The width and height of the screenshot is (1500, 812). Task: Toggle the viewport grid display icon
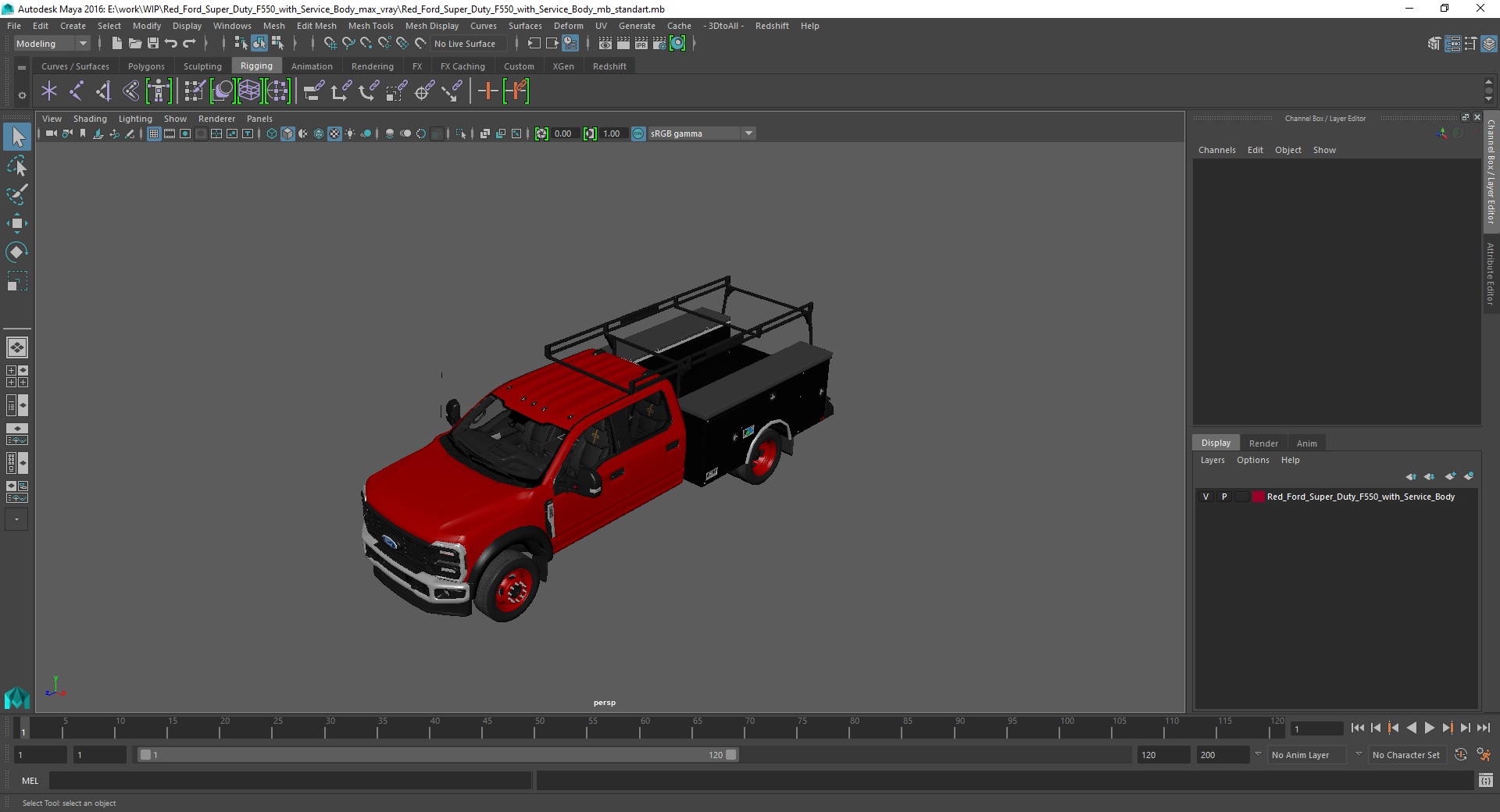point(154,134)
